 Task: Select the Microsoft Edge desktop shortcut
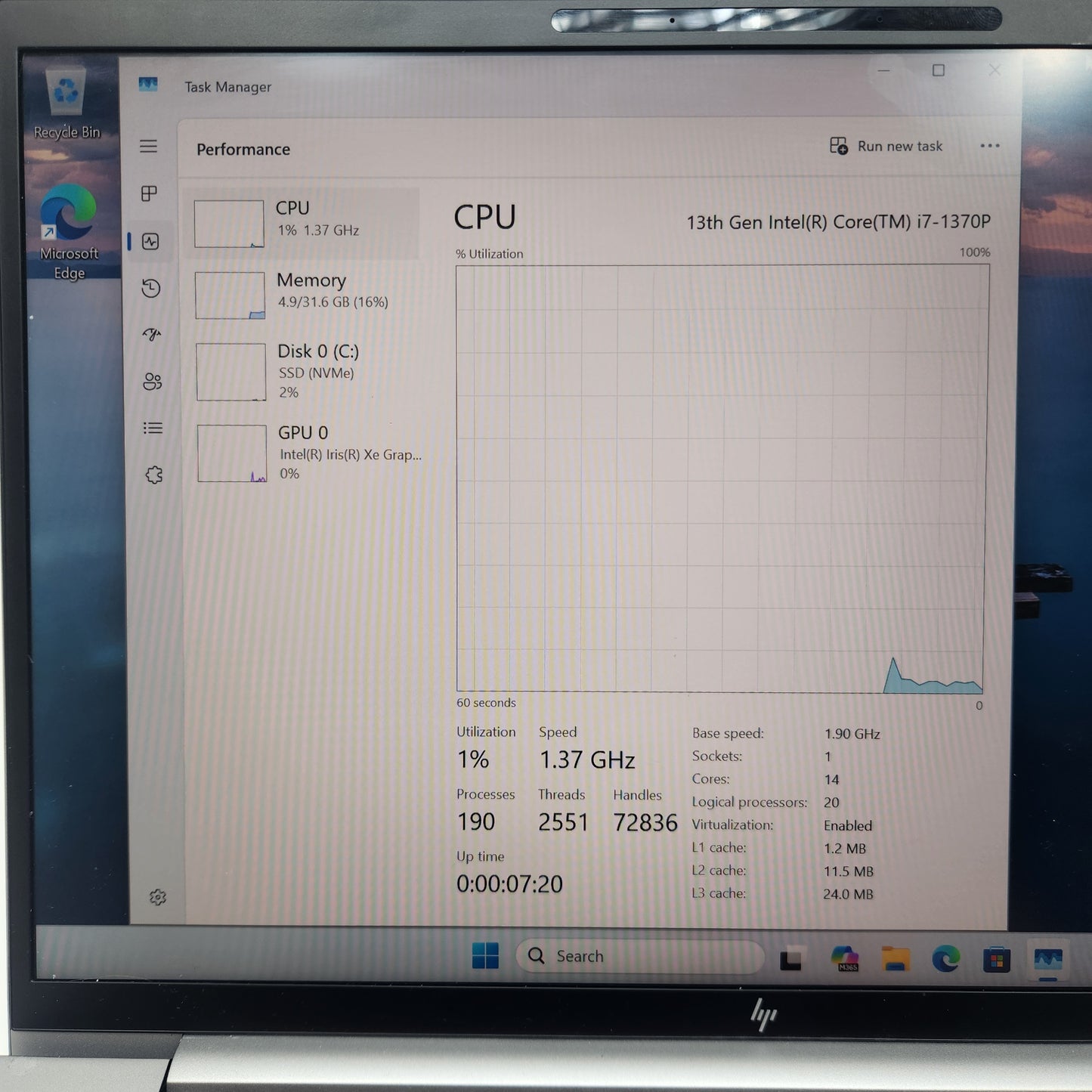69,232
